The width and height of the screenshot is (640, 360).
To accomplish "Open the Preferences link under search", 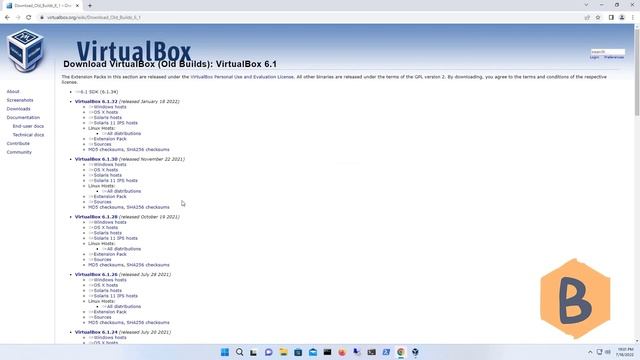I will point(614,58).
